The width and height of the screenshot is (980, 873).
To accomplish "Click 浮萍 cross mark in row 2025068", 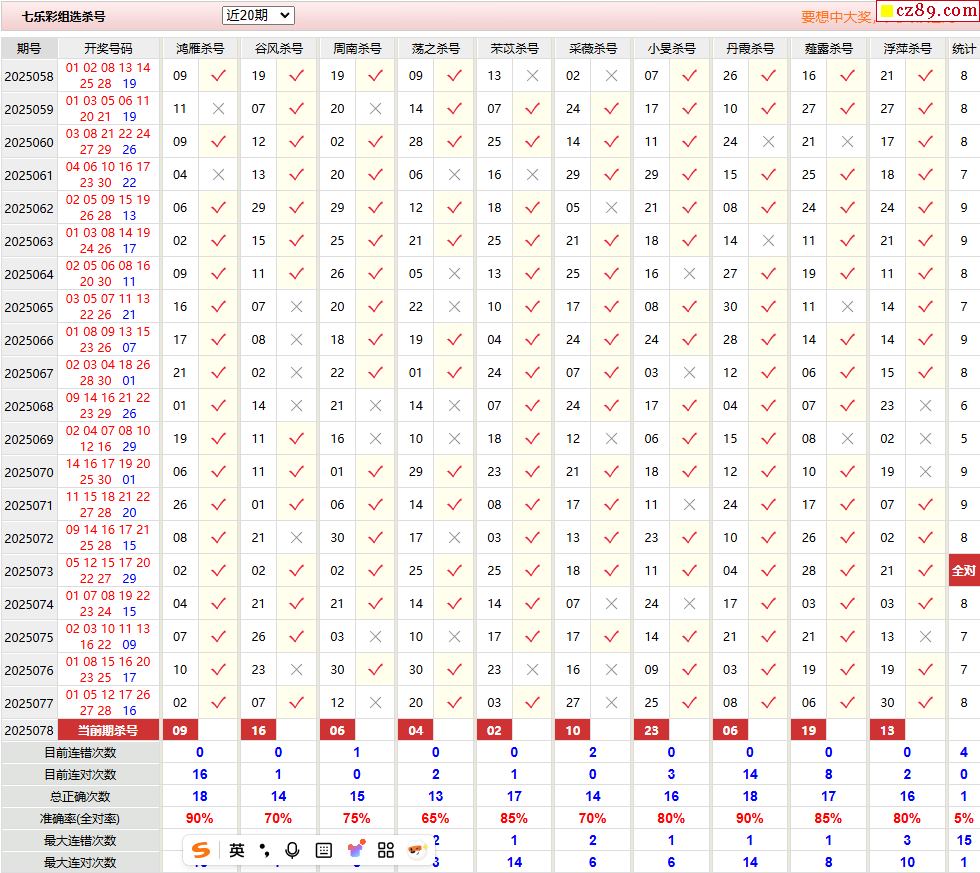I will (x=926, y=406).
